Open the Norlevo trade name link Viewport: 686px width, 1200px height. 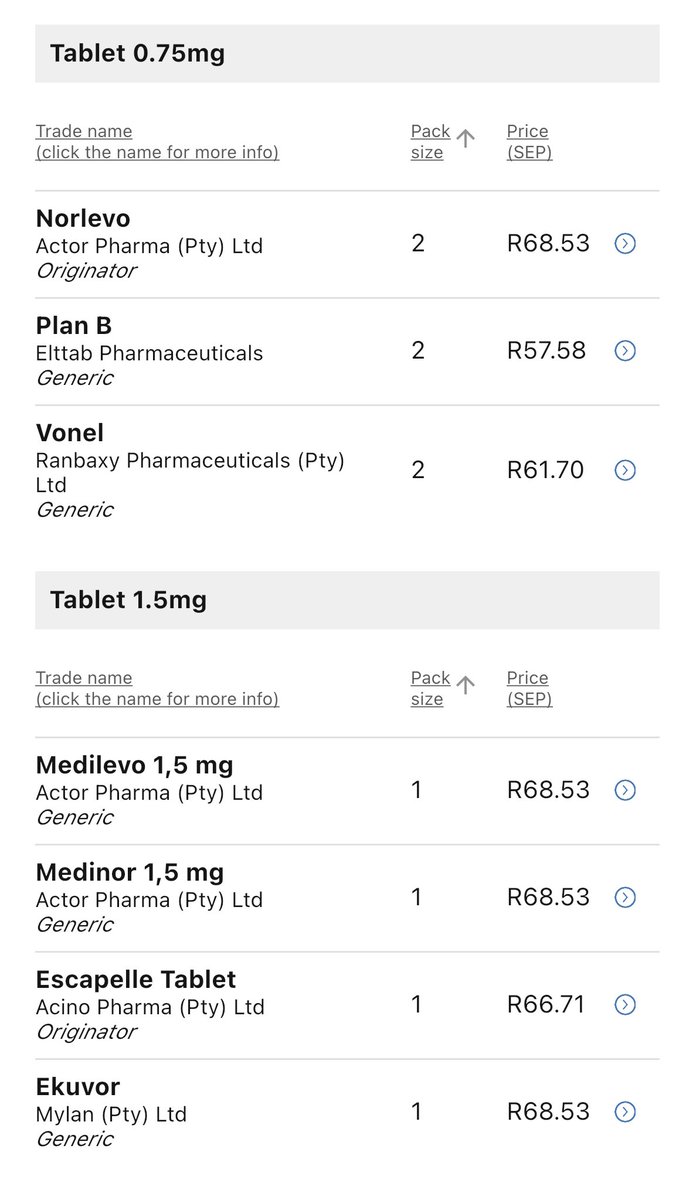(83, 218)
